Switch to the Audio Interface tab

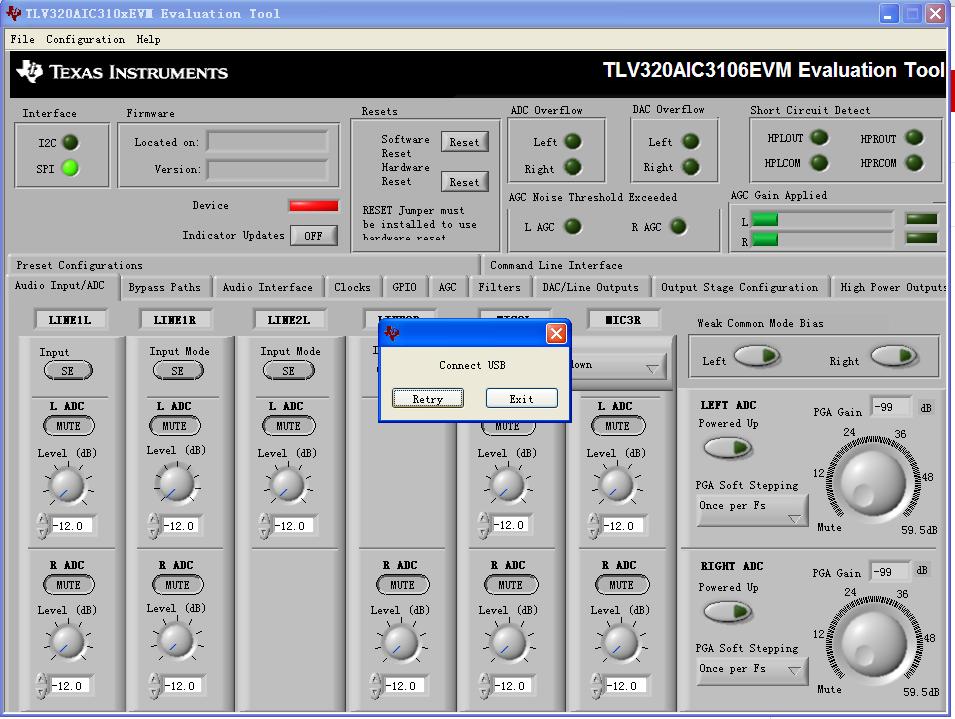(267, 287)
